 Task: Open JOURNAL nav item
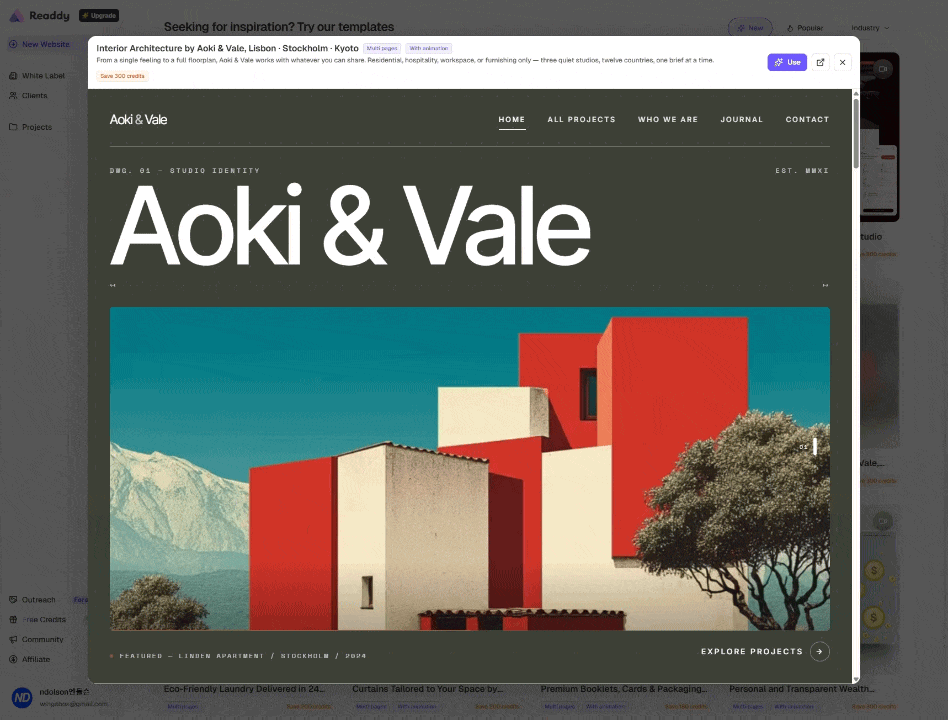tap(741, 120)
